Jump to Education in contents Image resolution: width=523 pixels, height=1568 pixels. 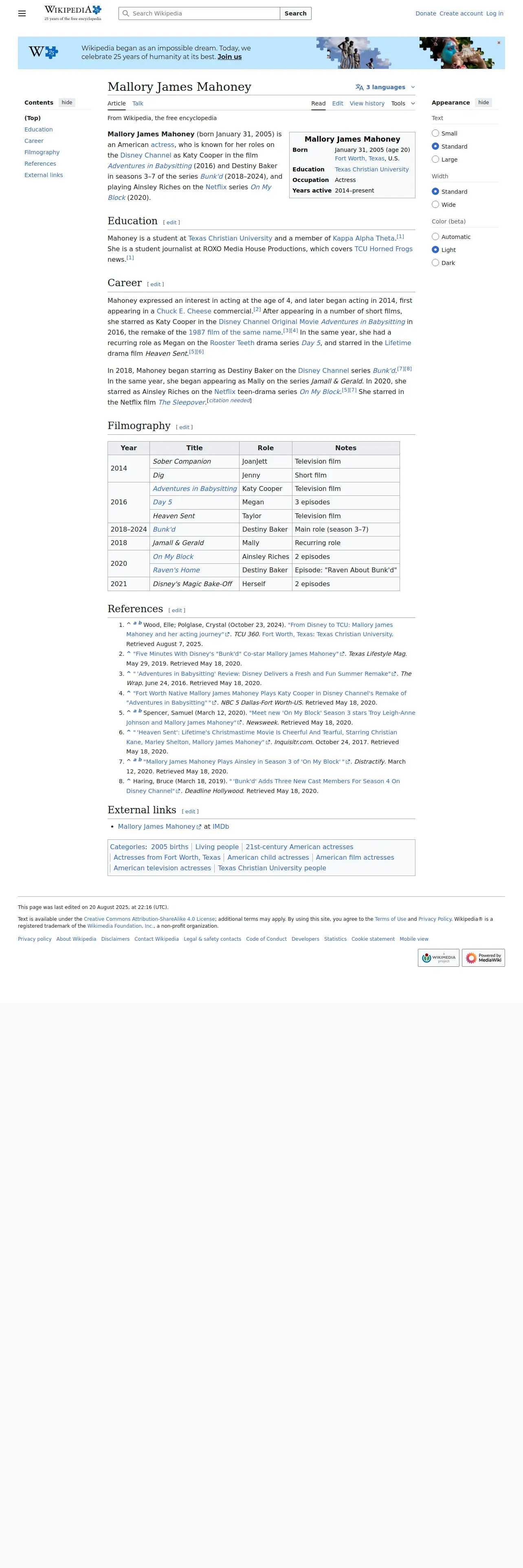pos(38,130)
